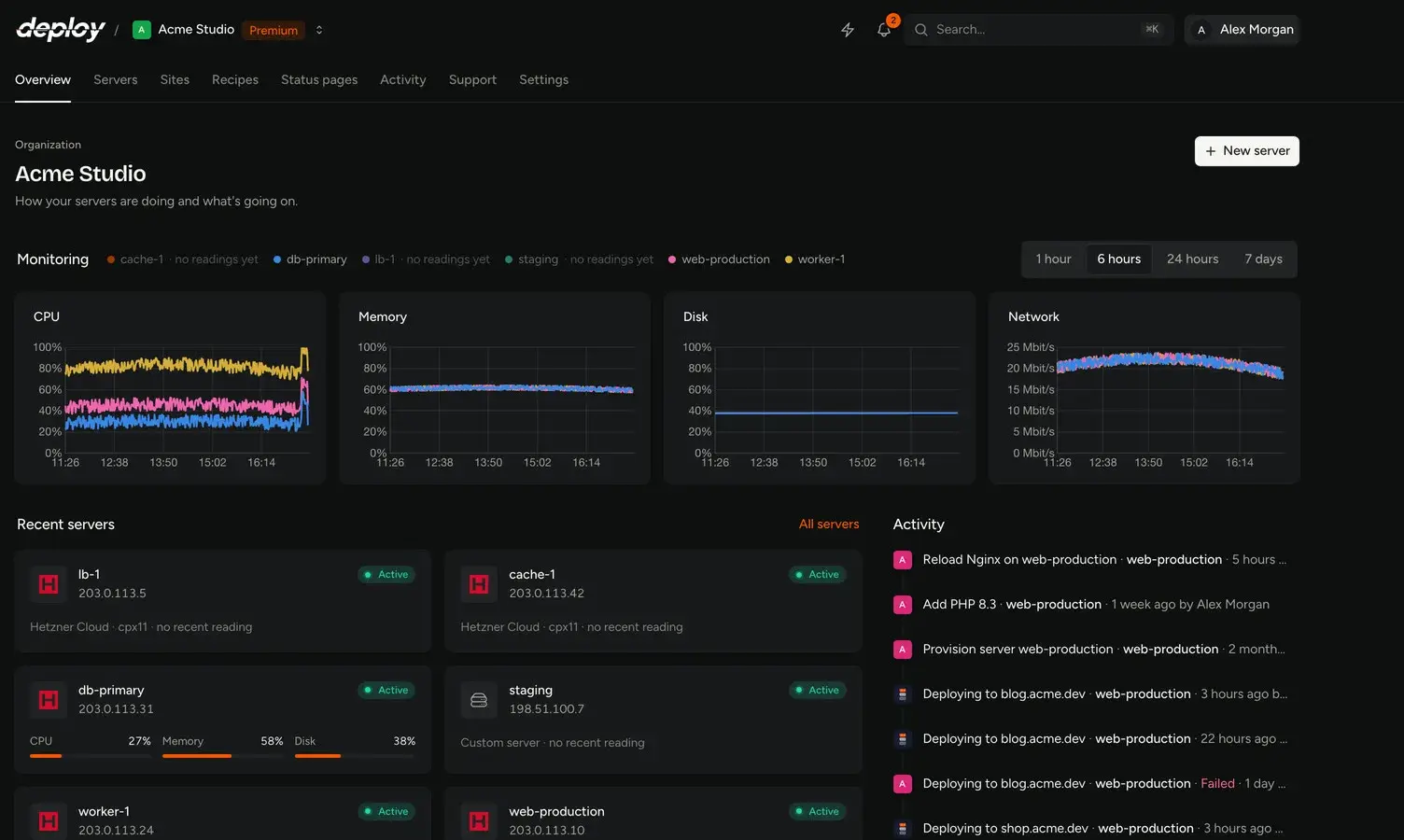Switch to the Sites tab
The width and height of the screenshot is (1404, 840).
coord(175,80)
